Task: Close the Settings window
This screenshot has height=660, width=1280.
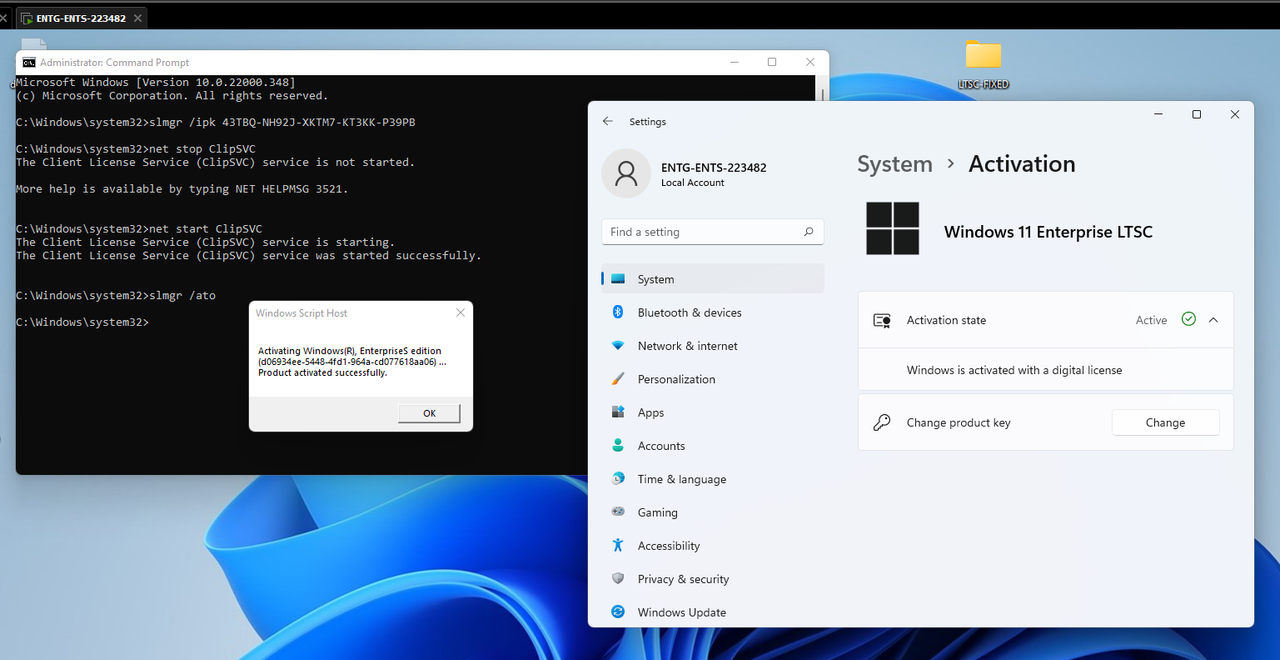Action: [1235, 115]
